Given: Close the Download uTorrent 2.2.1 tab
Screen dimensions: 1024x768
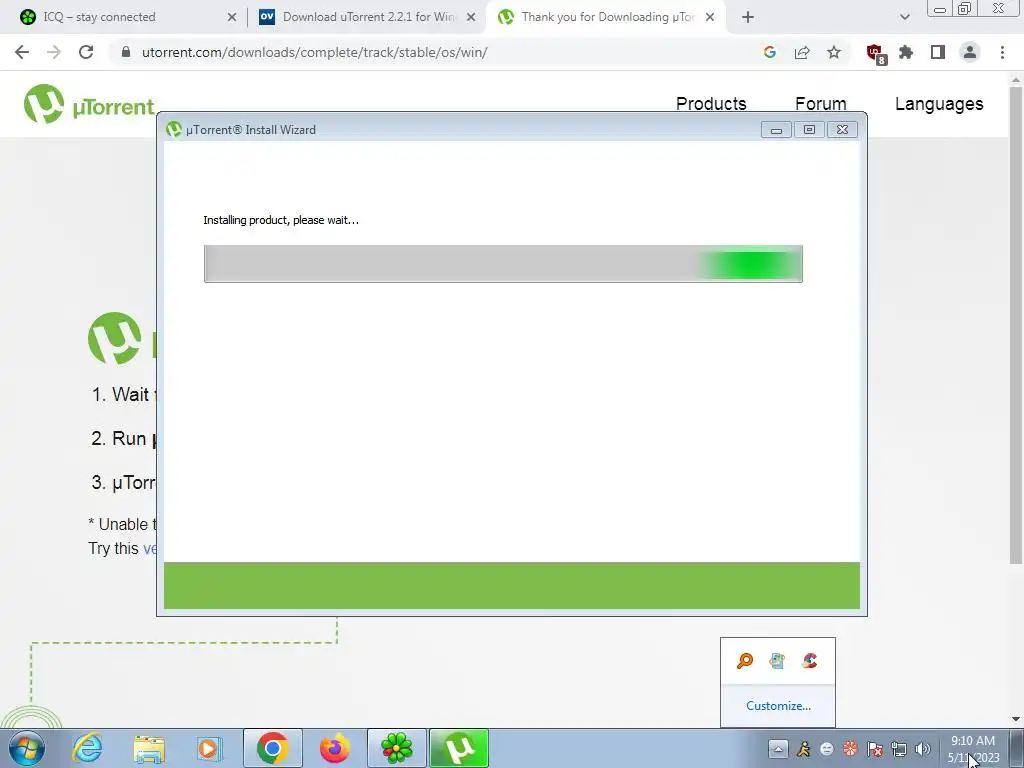Looking at the screenshot, I should point(471,17).
